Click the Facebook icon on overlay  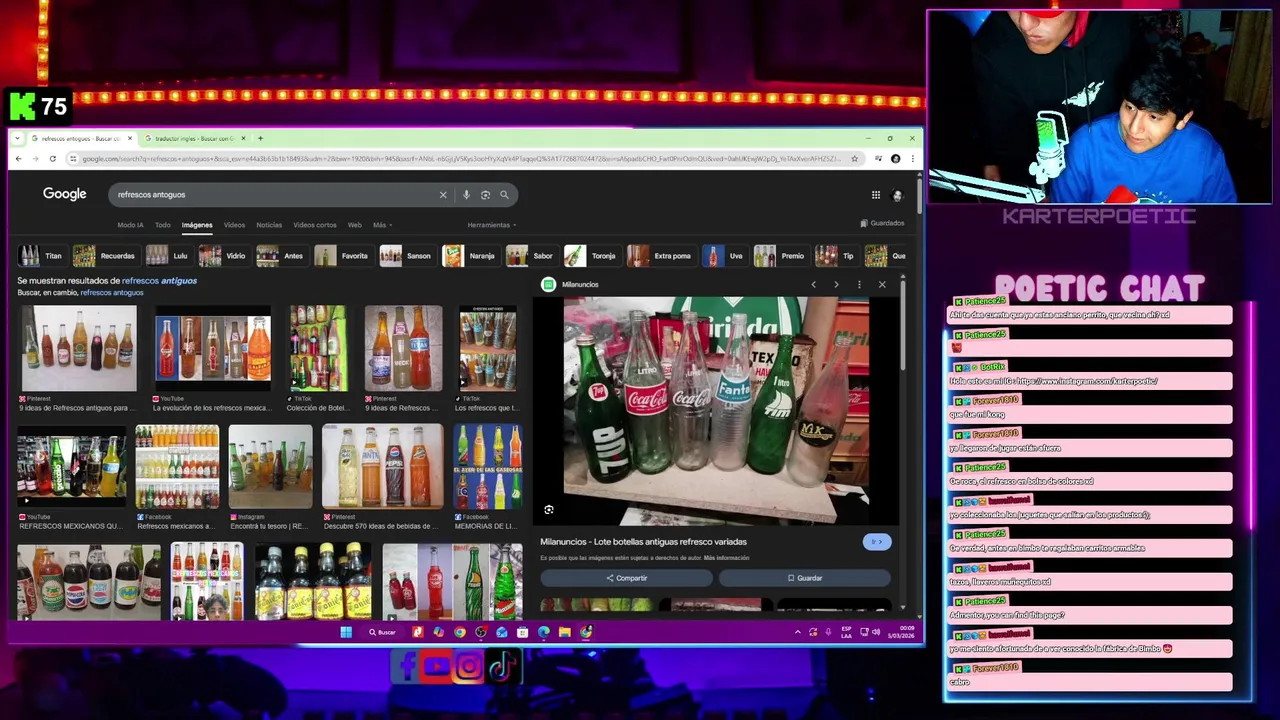point(406,666)
